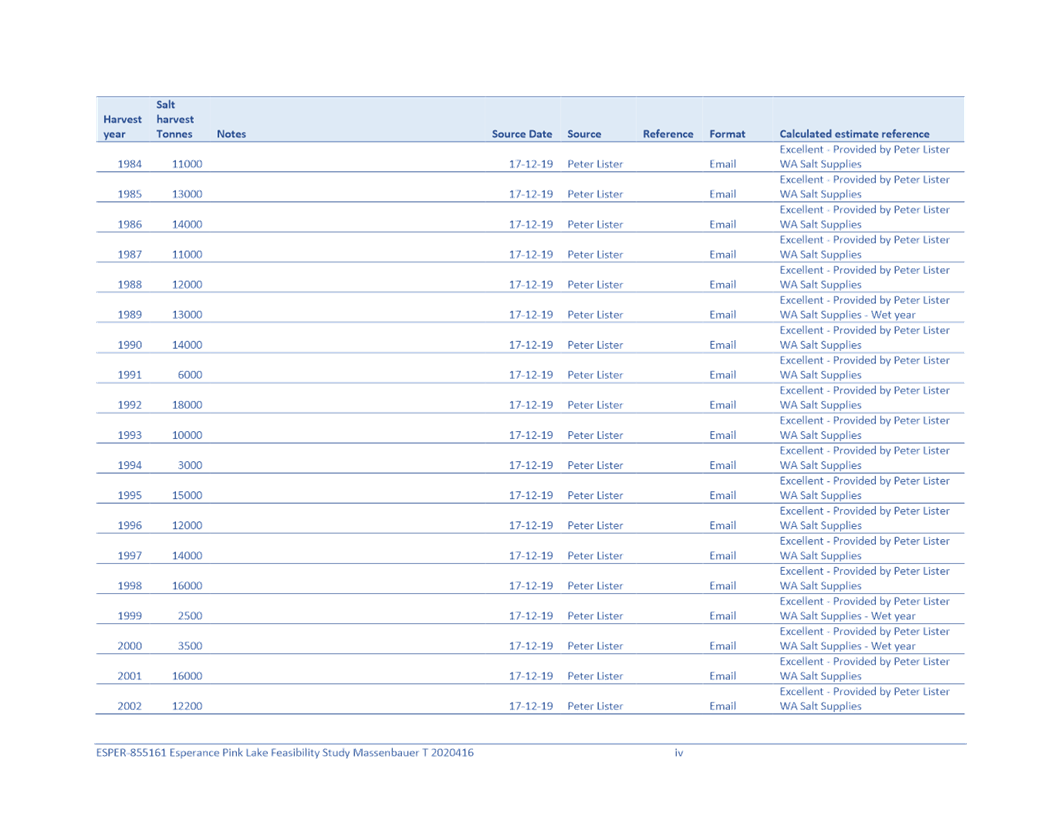
Task: Click the Email format in the 1992 row
Action: tap(722, 405)
